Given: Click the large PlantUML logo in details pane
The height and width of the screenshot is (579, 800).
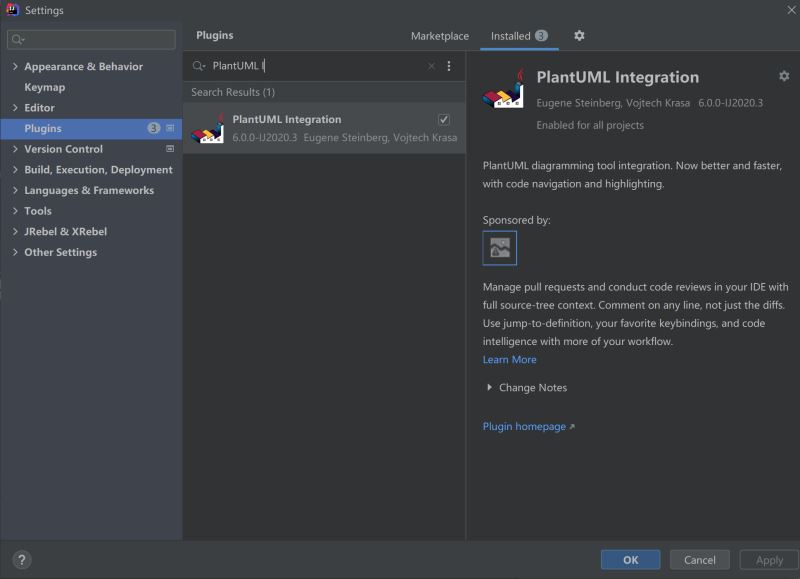Looking at the screenshot, I should [504, 89].
